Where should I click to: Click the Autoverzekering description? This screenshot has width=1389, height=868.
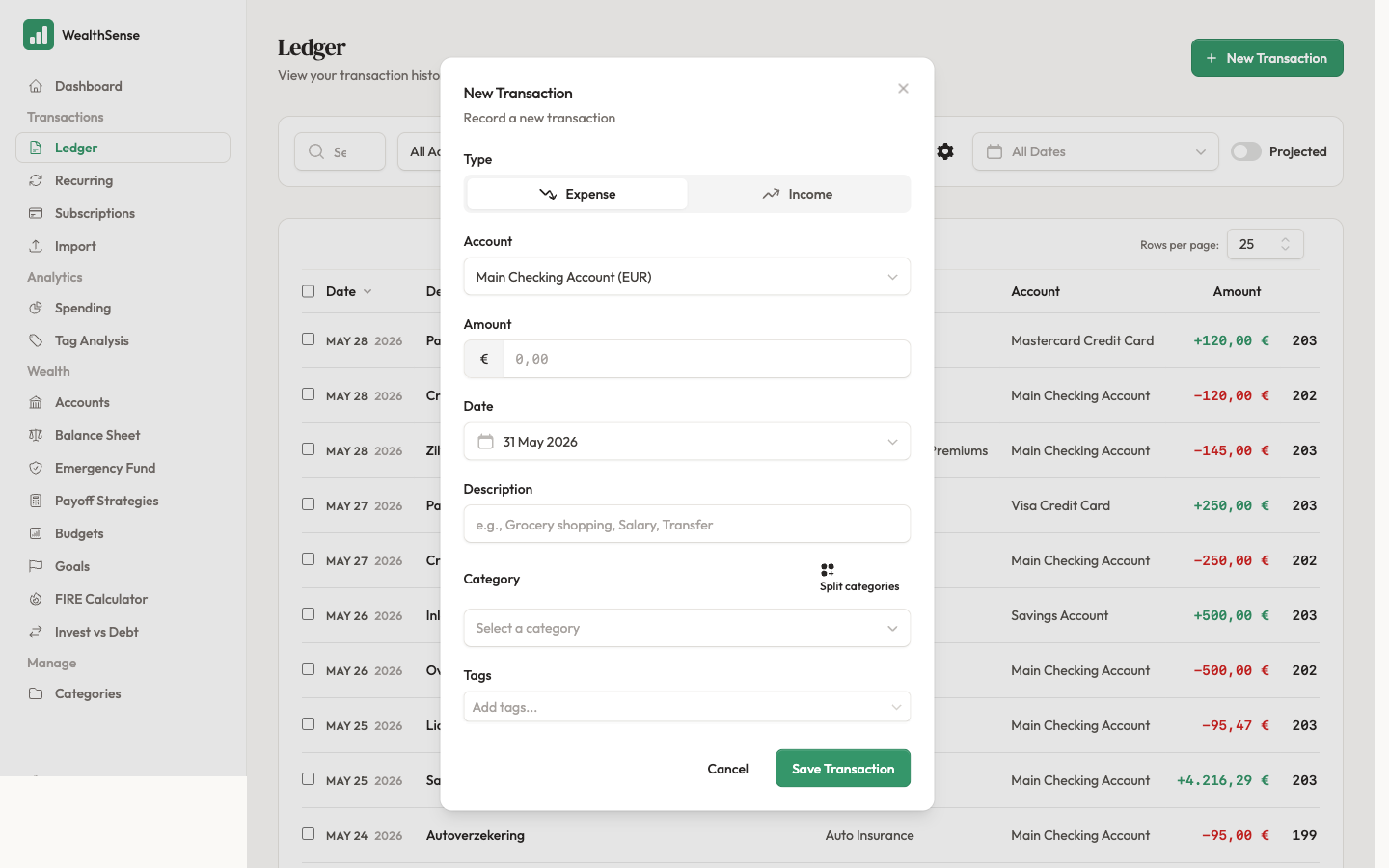click(476, 835)
